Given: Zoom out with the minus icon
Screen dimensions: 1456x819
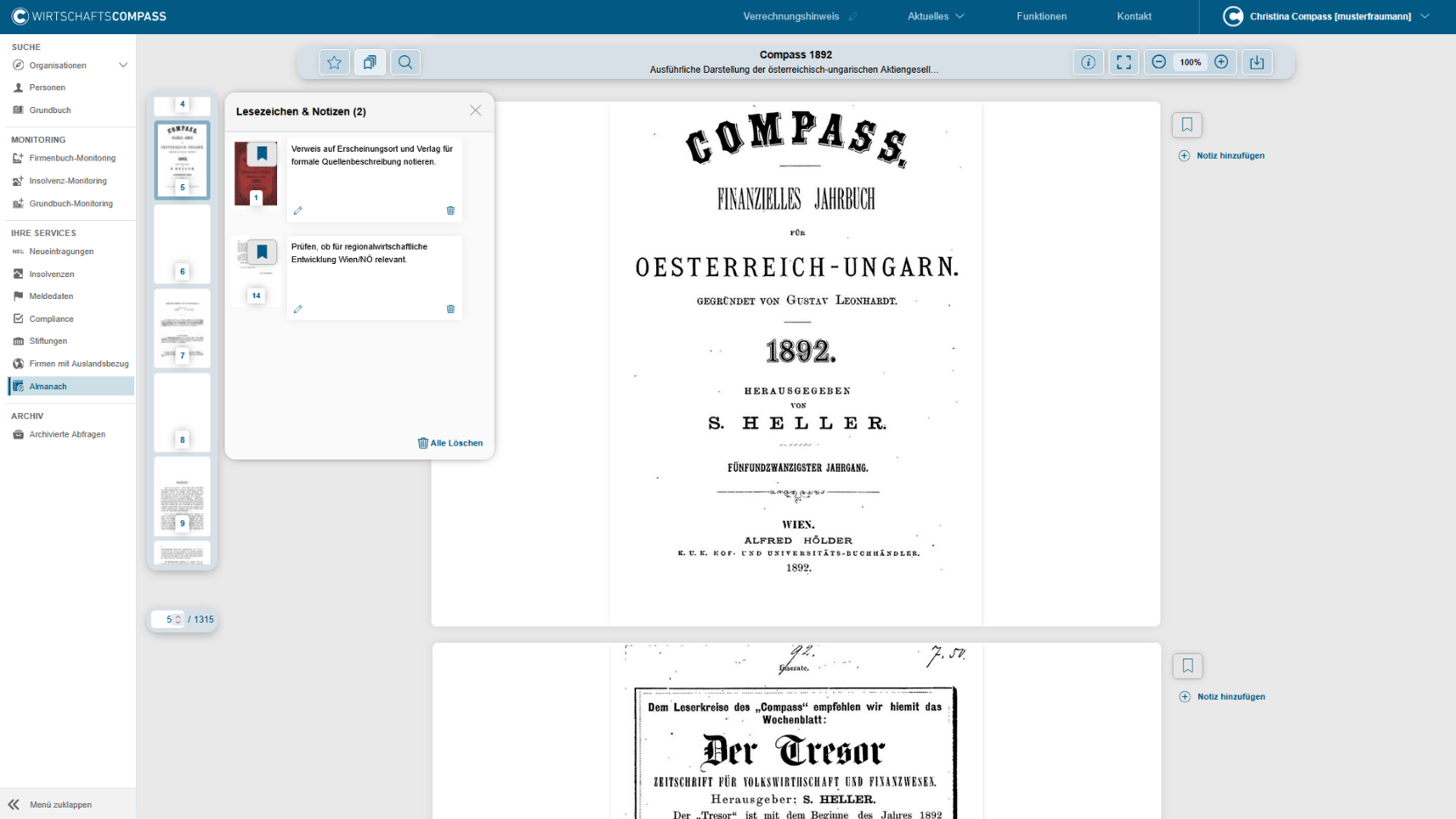Looking at the screenshot, I should tap(1159, 62).
